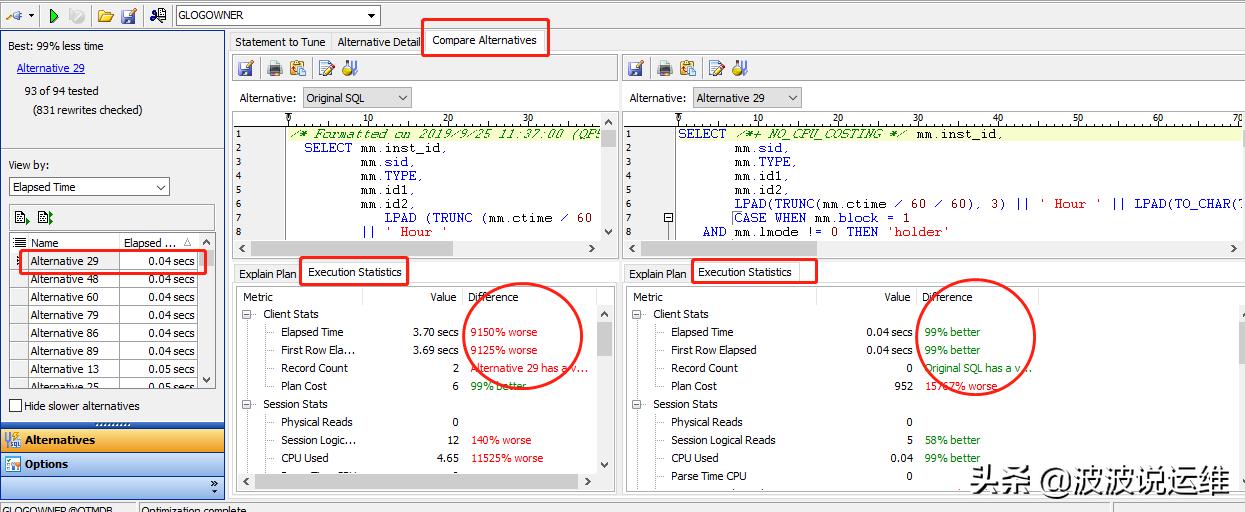The width and height of the screenshot is (1245, 512).
Task: Collapse left pane Session Stats group
Action: click(x=248, y=404)
